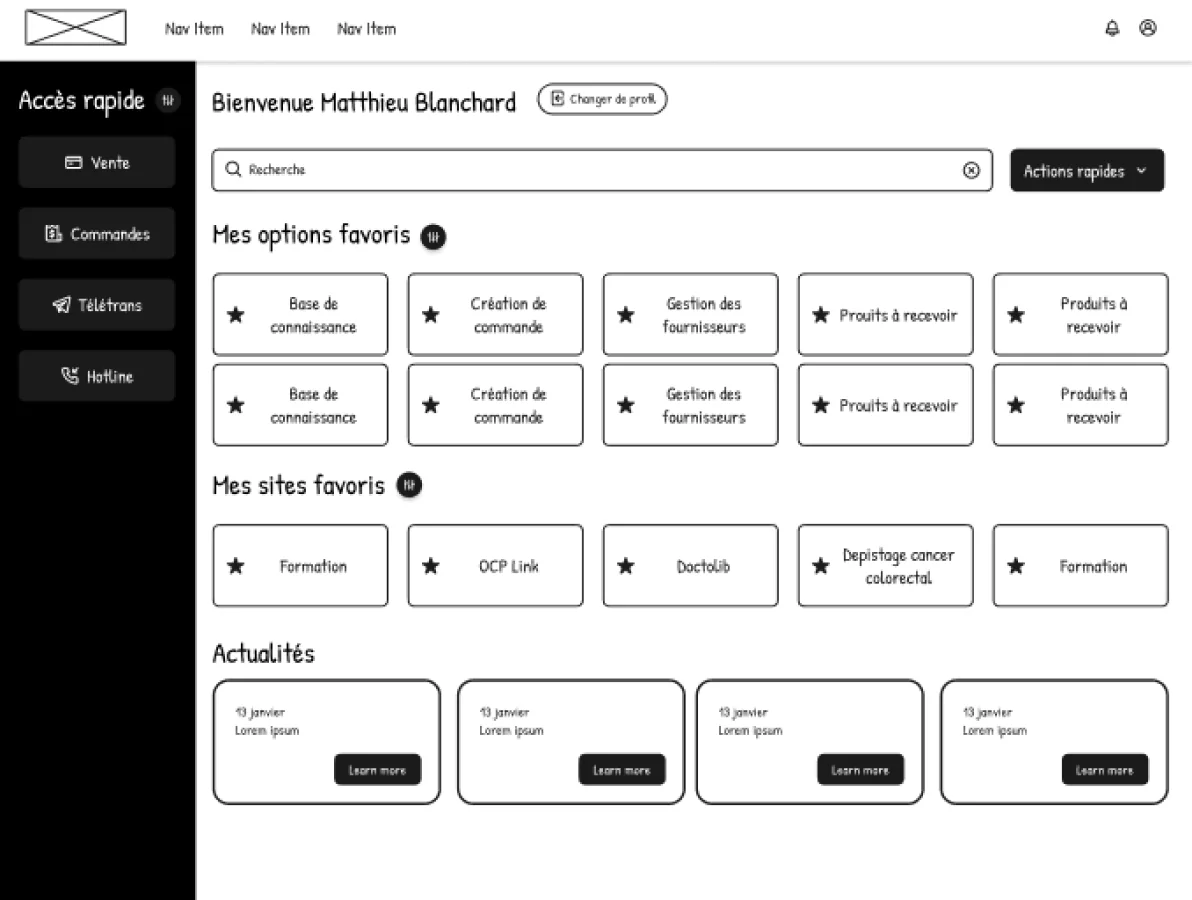Open the OCP Link favorite site

tap(496, 566)
